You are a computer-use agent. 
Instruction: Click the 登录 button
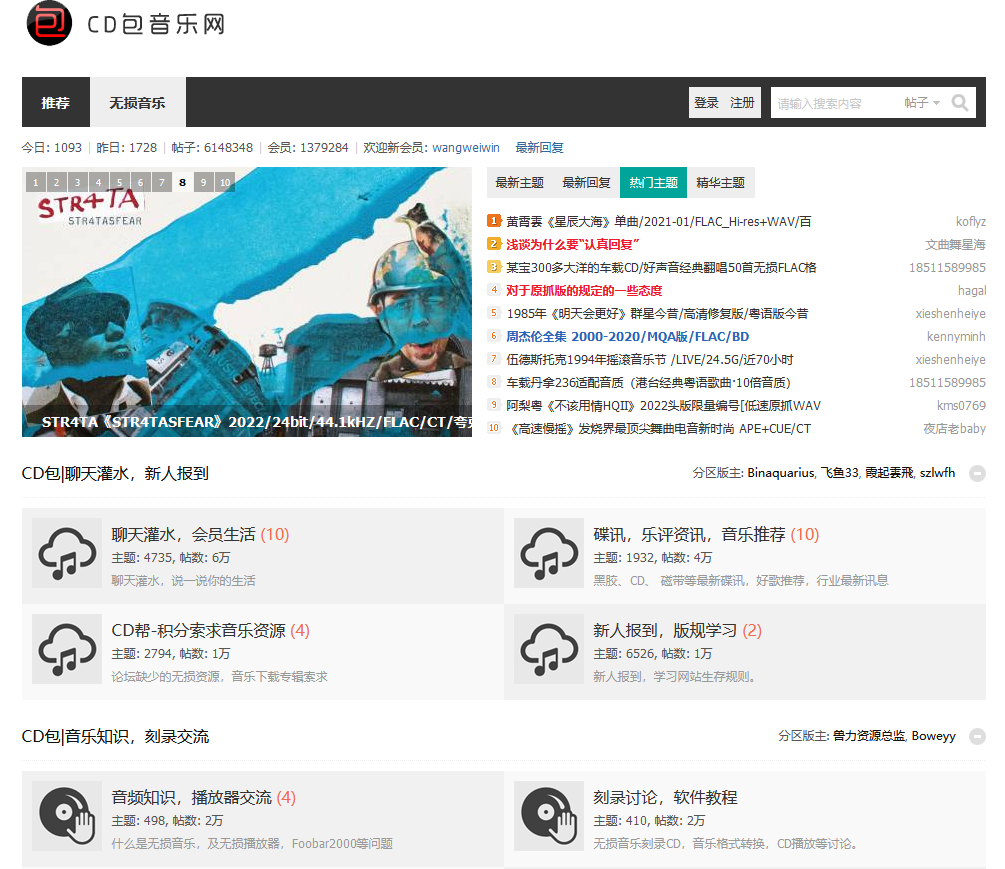706,103
